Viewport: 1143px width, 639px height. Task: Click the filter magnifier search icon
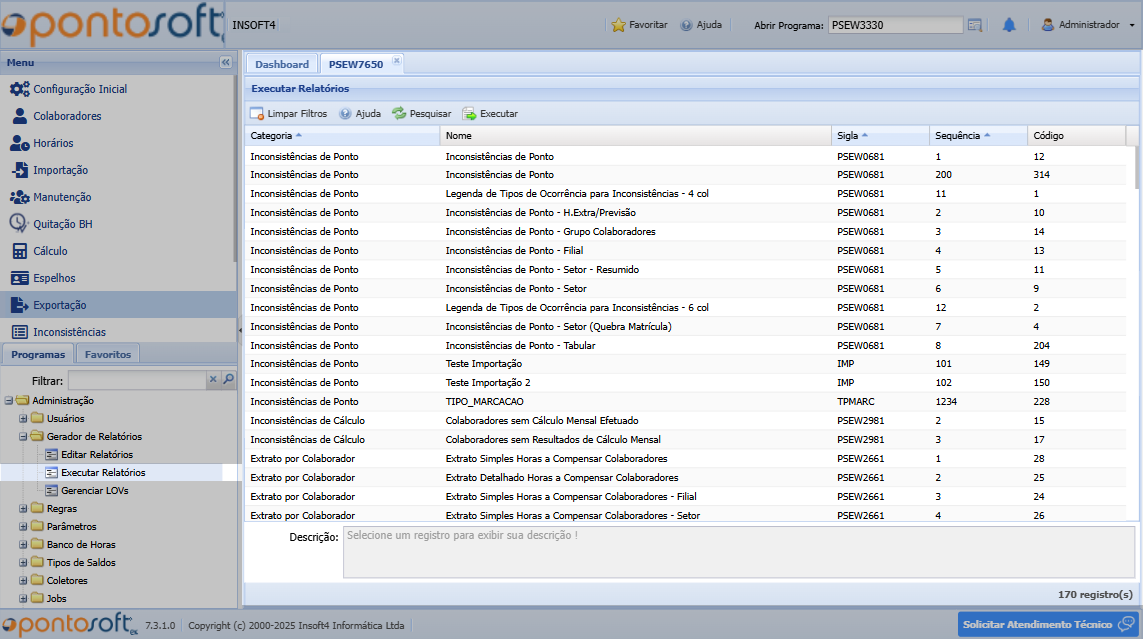(228, 380)
